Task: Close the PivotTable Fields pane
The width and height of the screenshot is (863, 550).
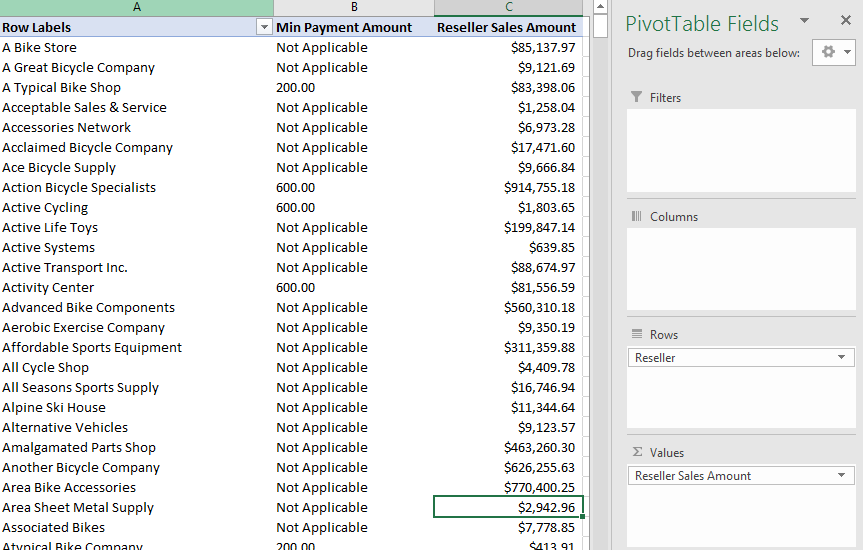Action: coord(845,21)
